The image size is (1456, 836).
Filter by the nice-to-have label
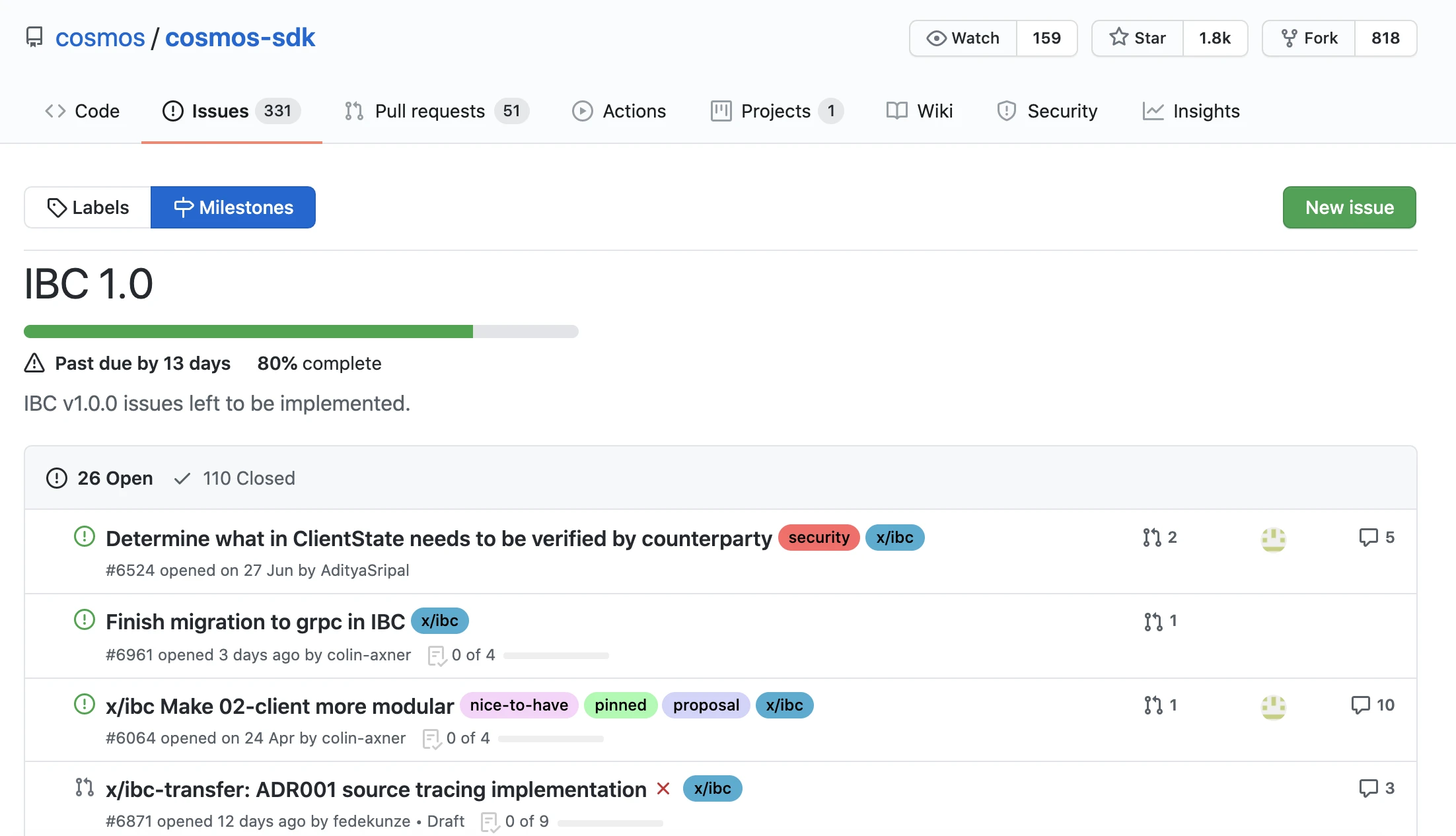pyautogui.click(x=519, y=705)
